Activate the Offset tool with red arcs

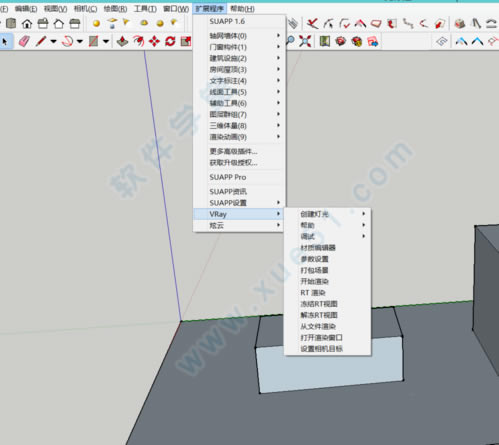pos(139,41)
